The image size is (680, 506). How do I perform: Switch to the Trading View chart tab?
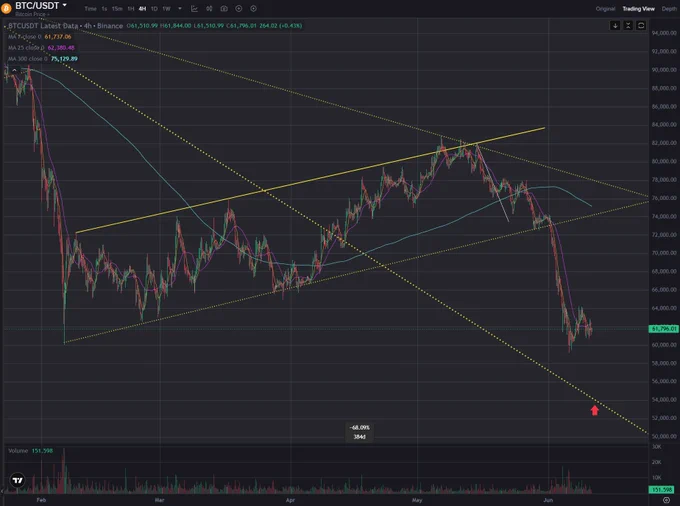click(639, 9)
